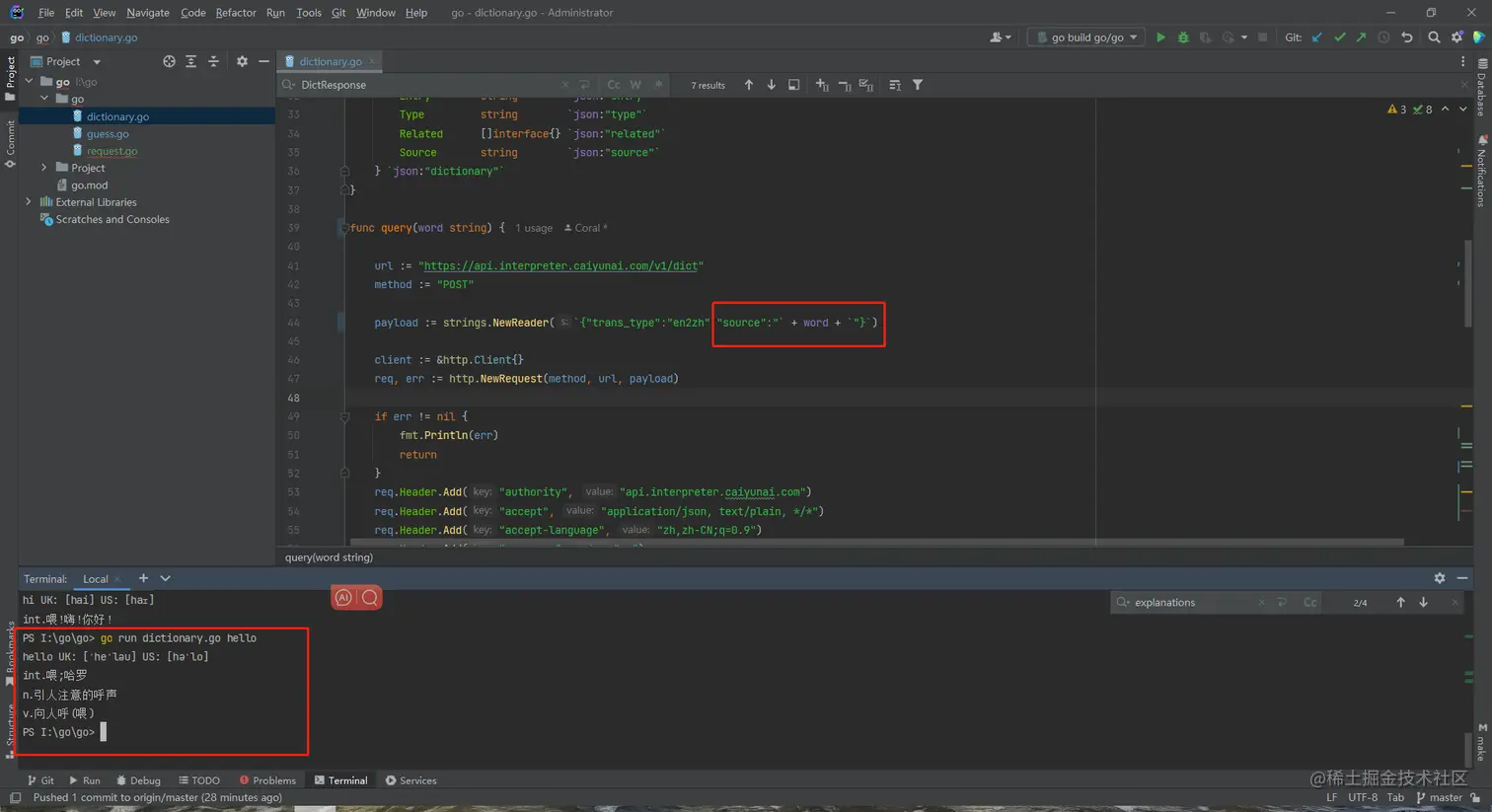Open Services tool window button
This screenshot has width=1492, height=812.
coord(411,780)
